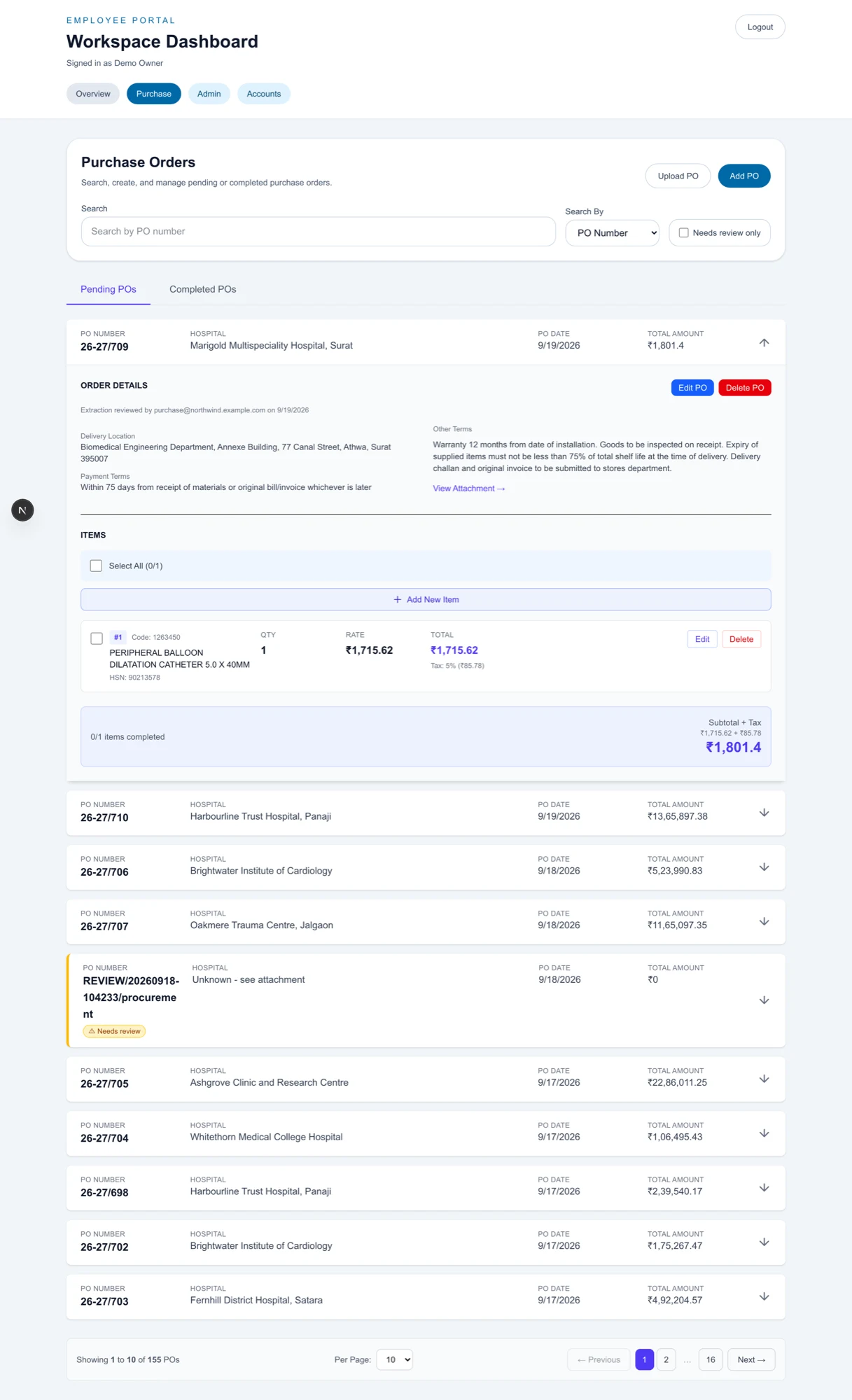Click total amount ₹5,23,990.83
The width and height of the screenshot is (852, 1400).
click(675, 871)
